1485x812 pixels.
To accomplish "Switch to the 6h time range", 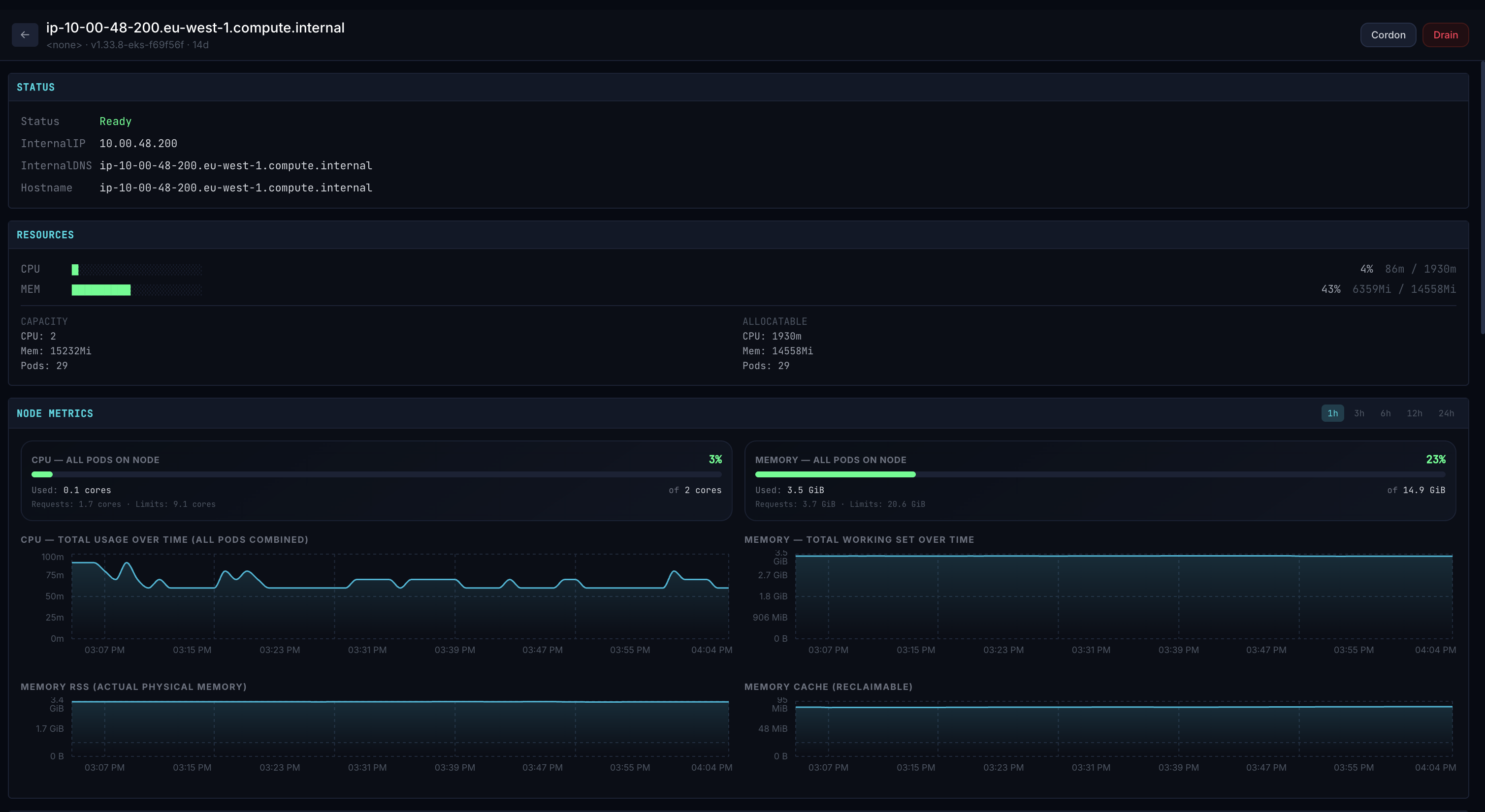I will click(1385, 413).
